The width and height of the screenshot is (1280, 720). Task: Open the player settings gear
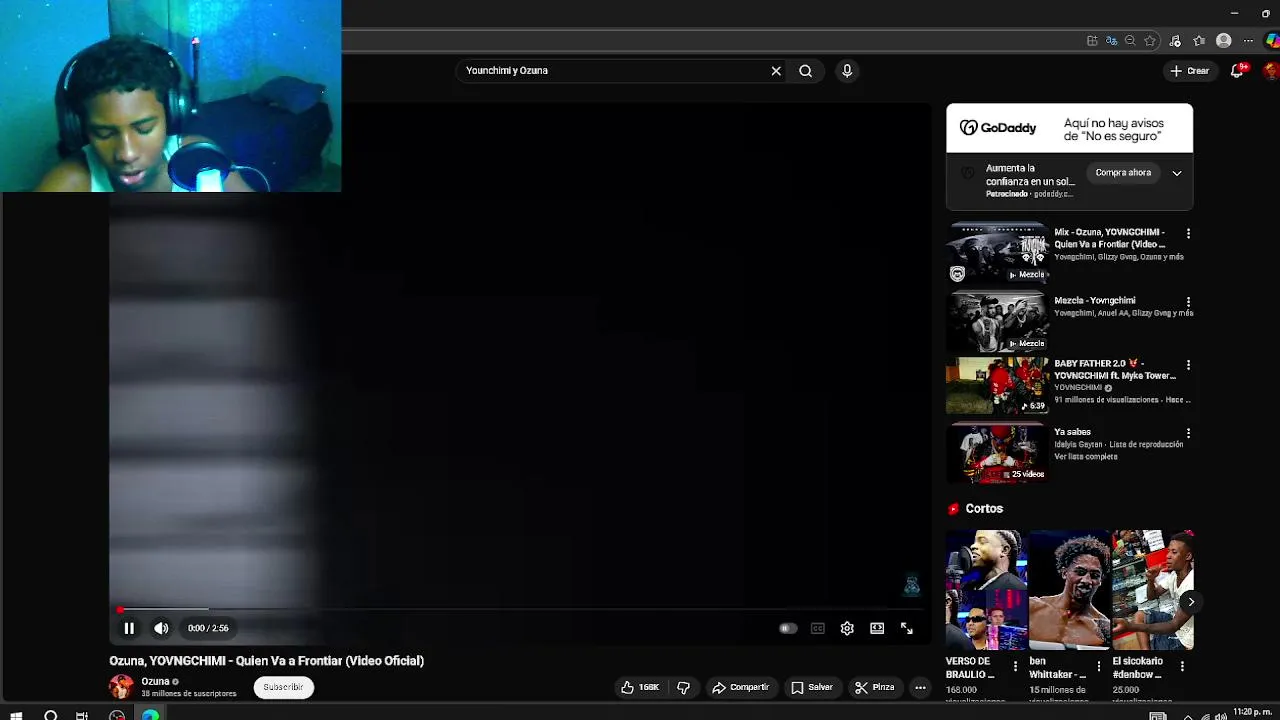847,628
